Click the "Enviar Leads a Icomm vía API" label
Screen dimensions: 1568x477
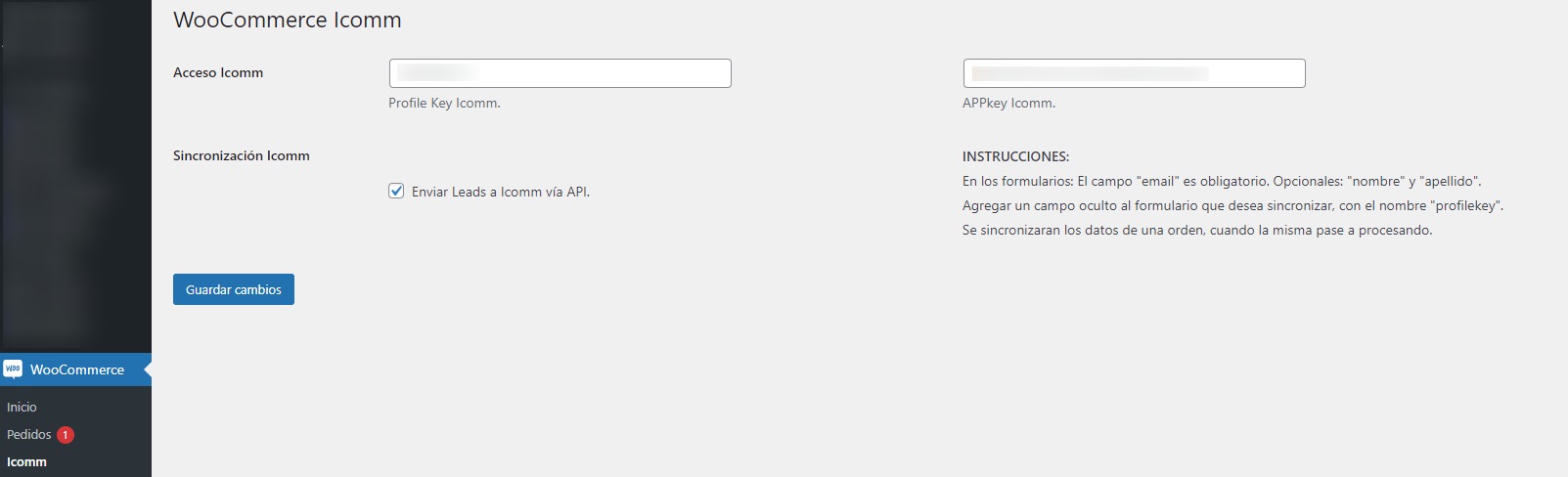500,193
